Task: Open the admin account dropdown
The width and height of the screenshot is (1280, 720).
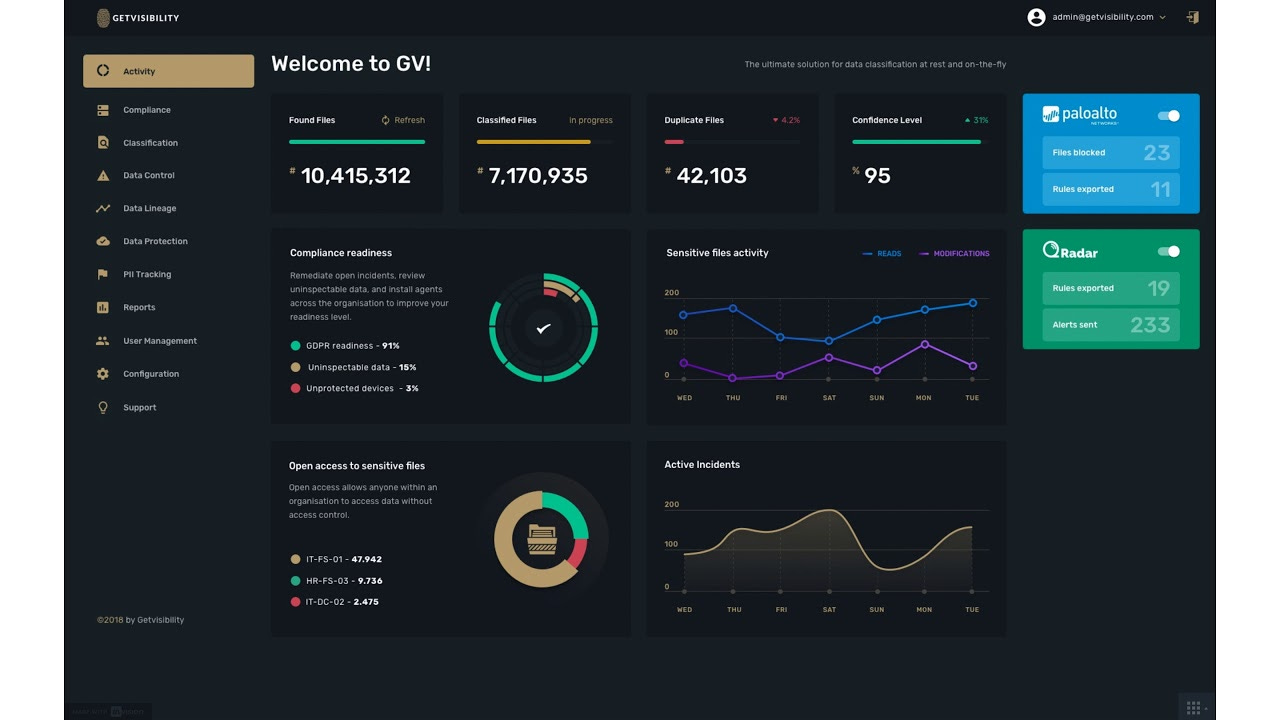Action: [x=1098, y=17]
